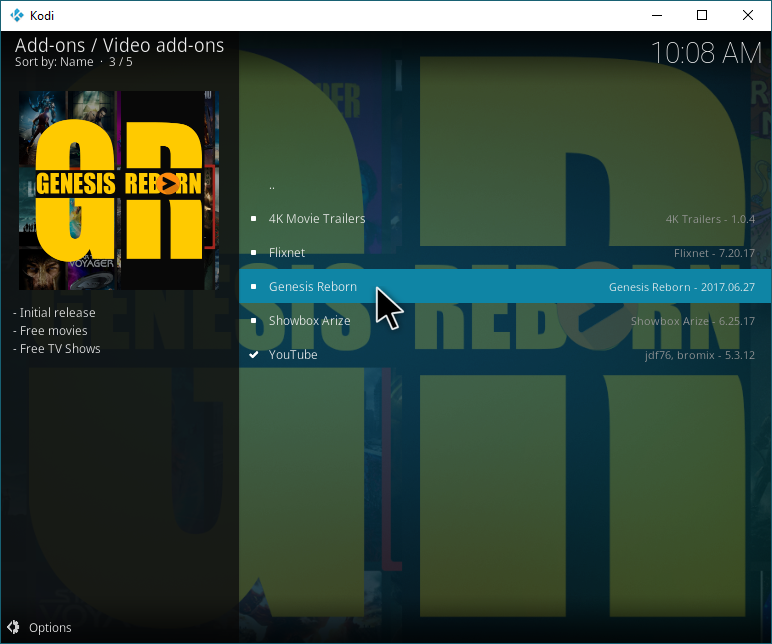Click the '- Free TV Shows' description line
Viewport: 772px width, 644px height.
point(57,349)
